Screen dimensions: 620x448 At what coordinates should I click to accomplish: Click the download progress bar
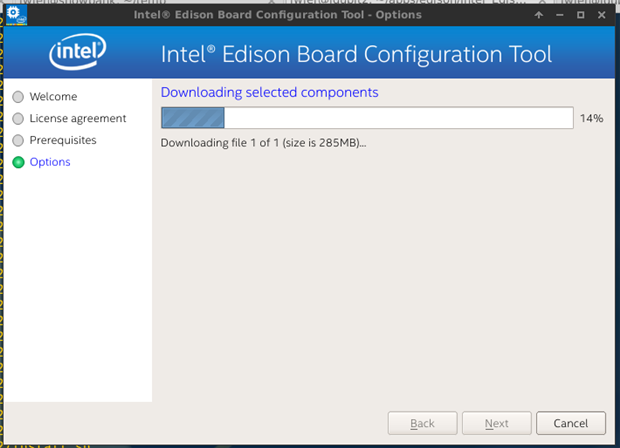tap(366, 118)
